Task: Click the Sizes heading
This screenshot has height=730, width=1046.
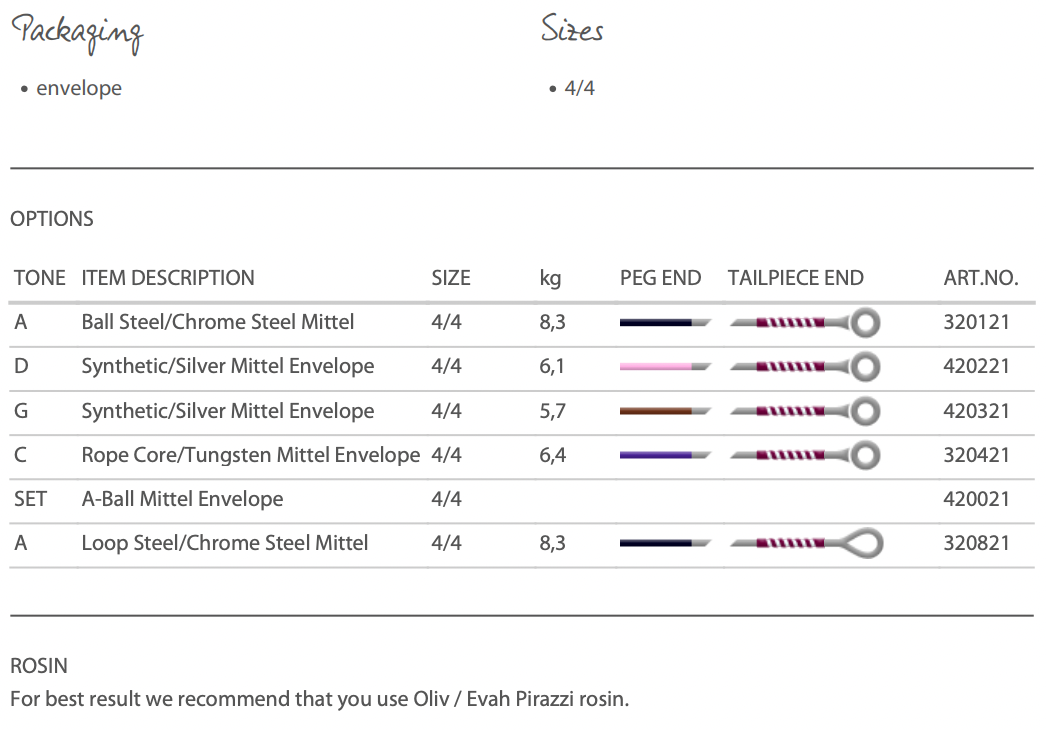Action: pos(572,30)
